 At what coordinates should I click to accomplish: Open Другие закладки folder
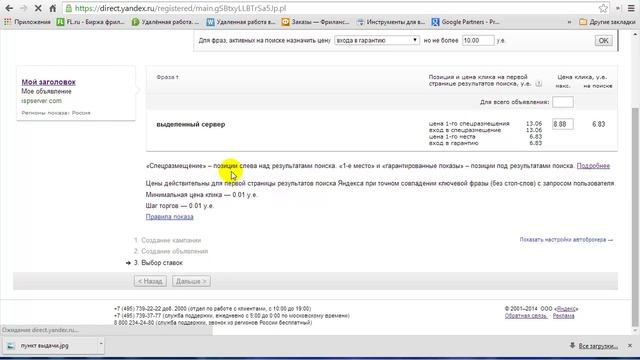tap(607, 22)
